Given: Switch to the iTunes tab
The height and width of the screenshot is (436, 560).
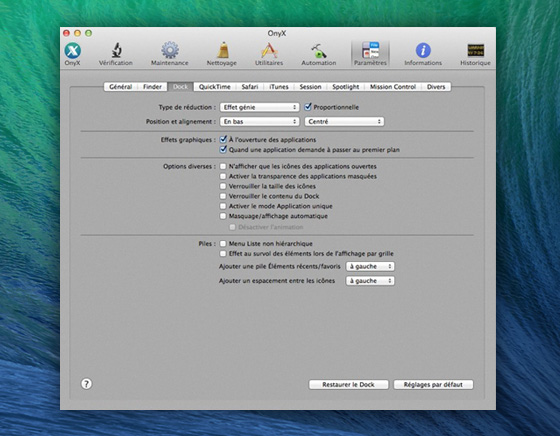Looking at the screenshot, I should click(279, 87).
